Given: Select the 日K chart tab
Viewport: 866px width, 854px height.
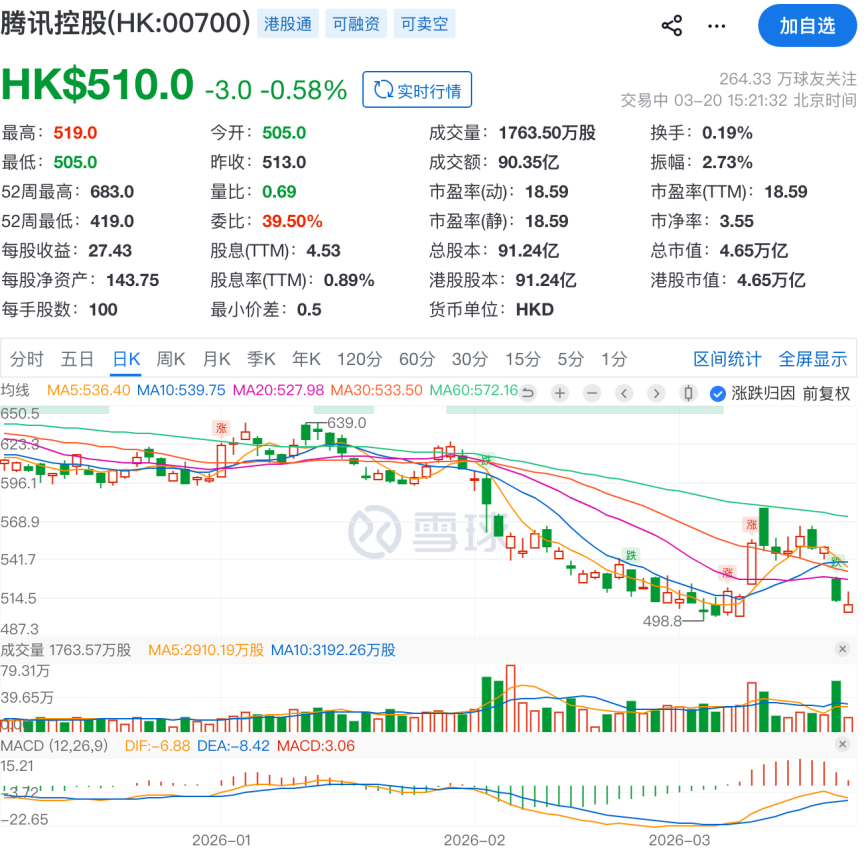Looking at the screenshot, I should 126,359.
